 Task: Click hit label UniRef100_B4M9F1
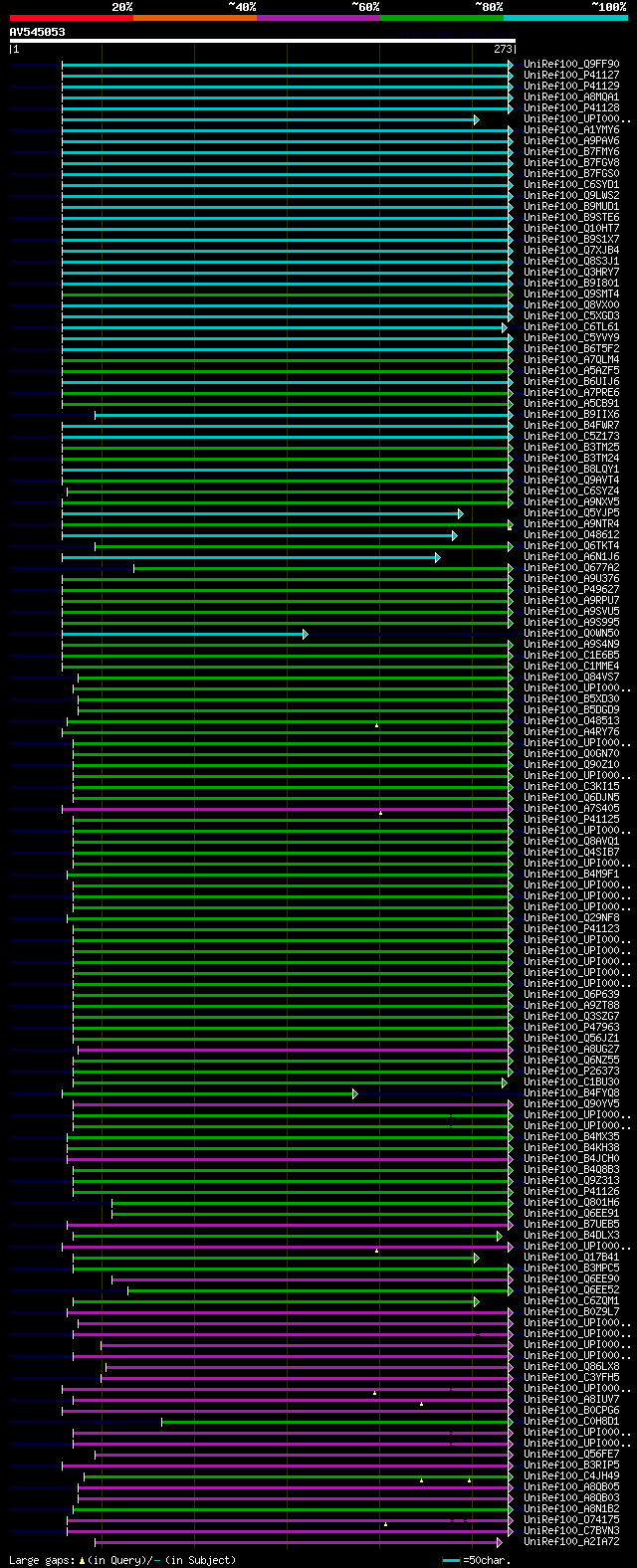coord(571,875)
